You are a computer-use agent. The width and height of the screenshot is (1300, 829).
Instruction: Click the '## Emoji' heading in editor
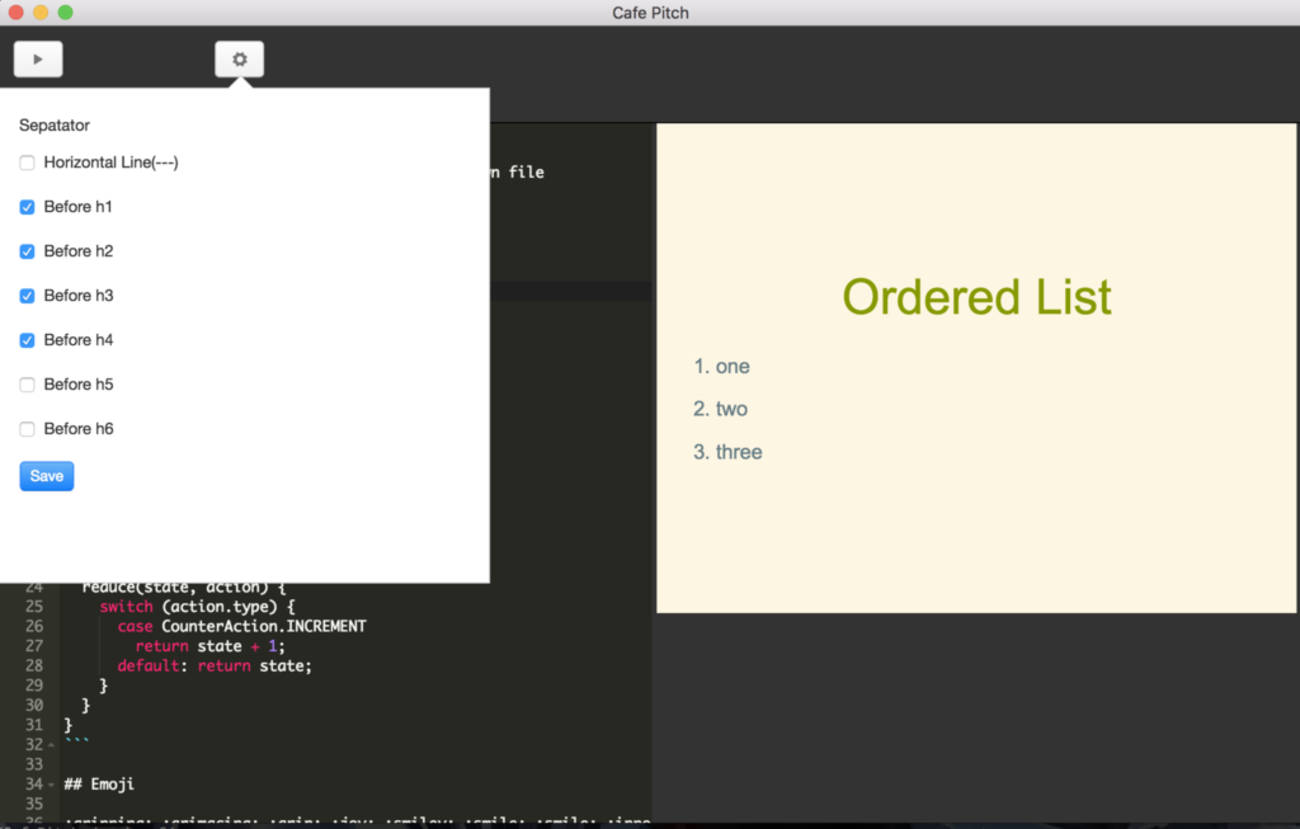[98, 784]
